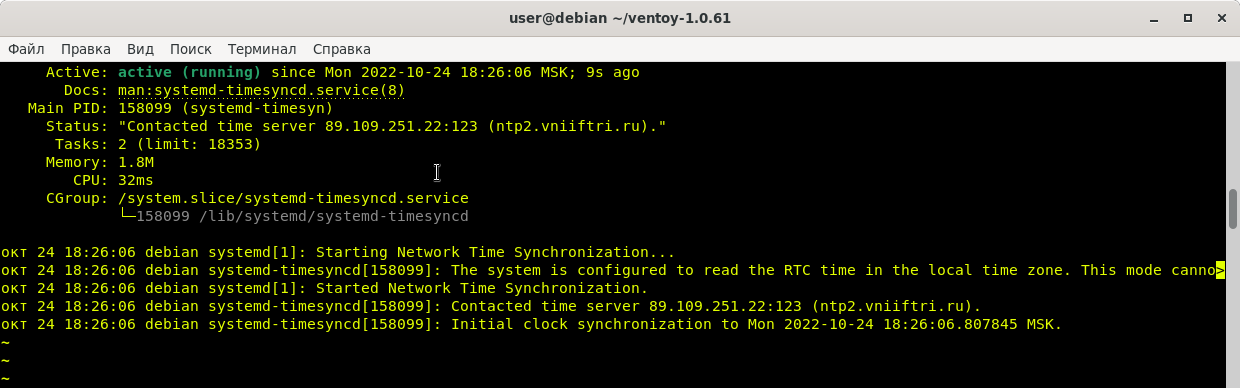
Task: Click man:systemd-timesyncd.service(8) docs link
Action: (262, 90)
